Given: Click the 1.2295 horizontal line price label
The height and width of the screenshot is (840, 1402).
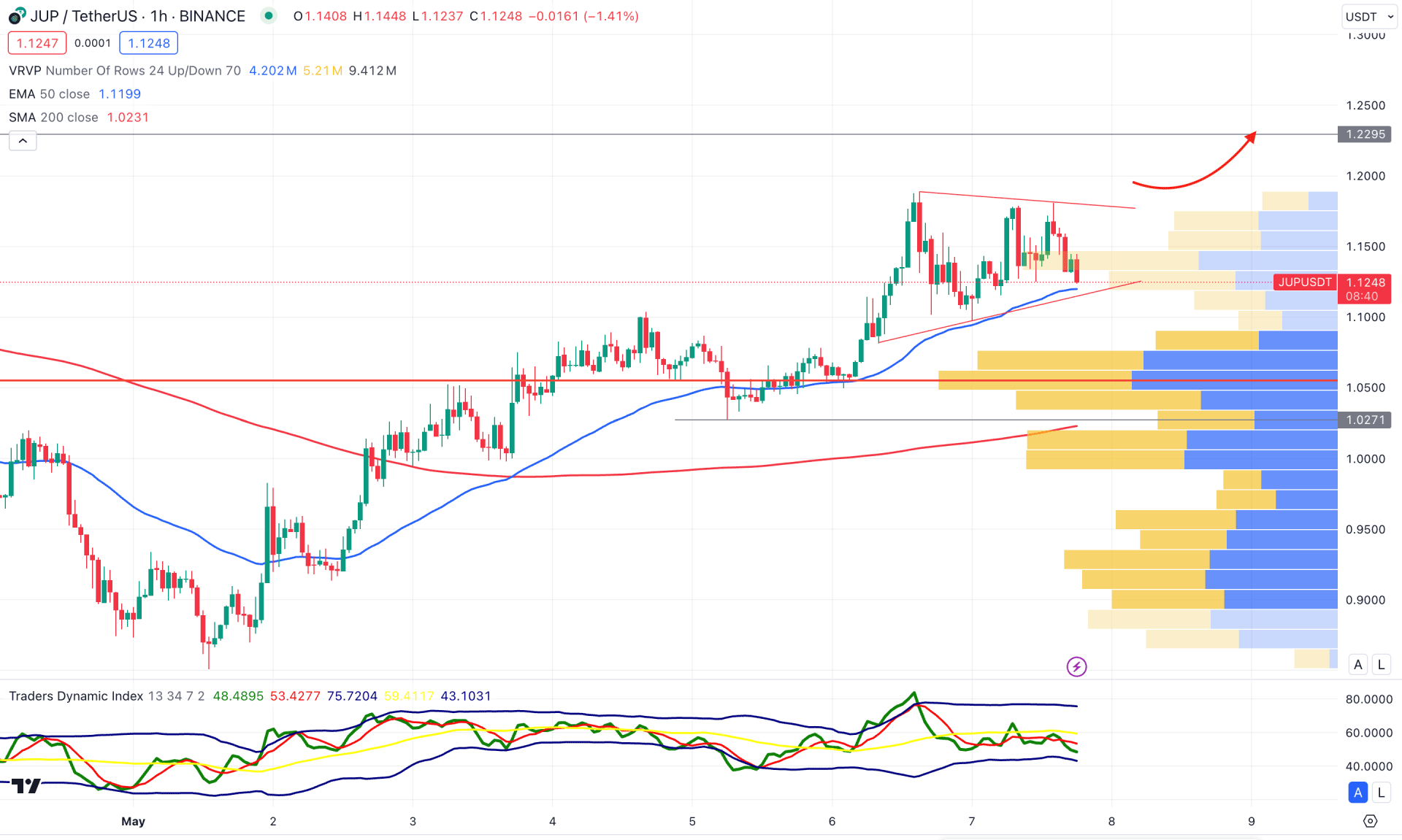Looking at the screenshot, I should point(1365,134).
